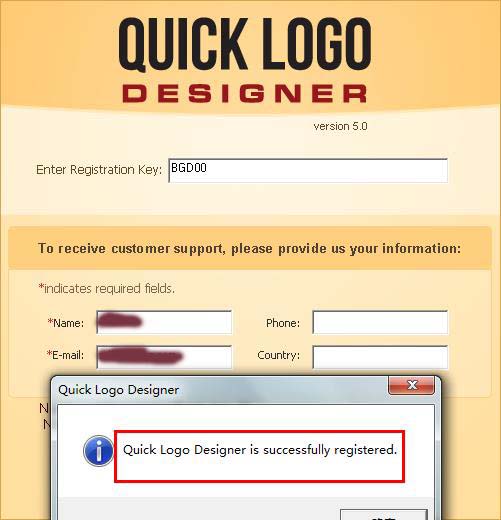The image size is (501, 520).
Task: Click the Phone field label
Action: click(283, 323)
